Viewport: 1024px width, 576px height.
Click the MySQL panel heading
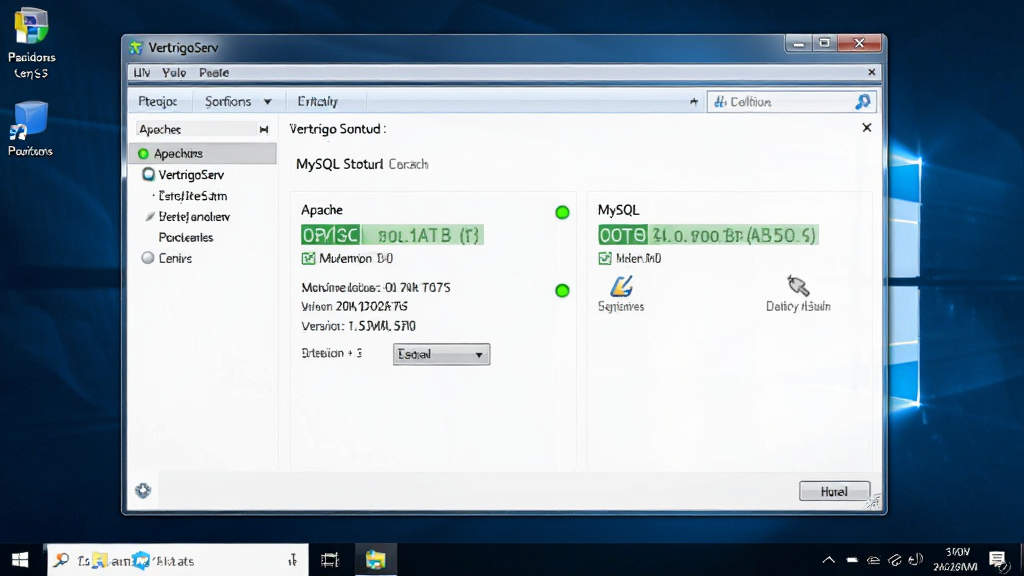[x=618, y=210]
